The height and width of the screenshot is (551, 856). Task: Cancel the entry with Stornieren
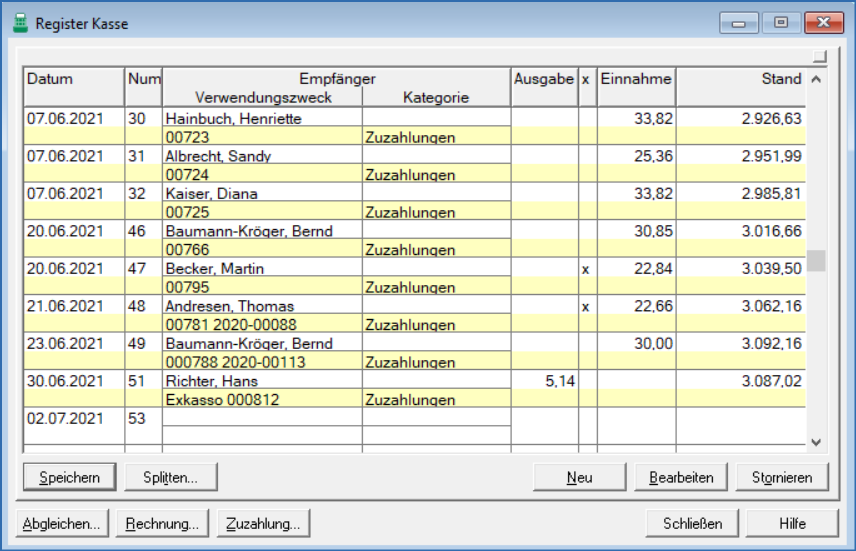[x=782, y=477]
